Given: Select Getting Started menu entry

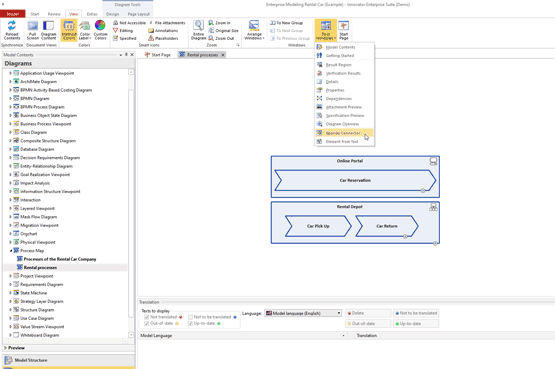Looking at the screenshot, I should pyautogui.click(x=344, y=56).
